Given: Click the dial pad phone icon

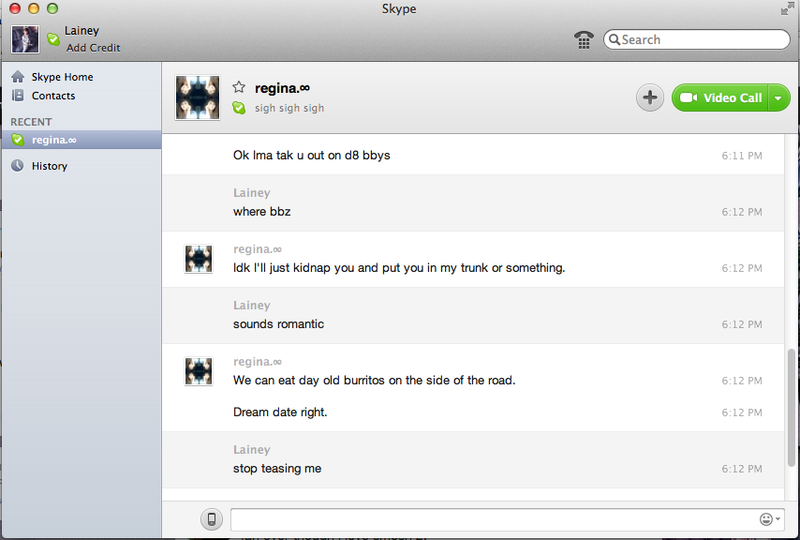Looking at the screenshot, I should pos(584,40).
